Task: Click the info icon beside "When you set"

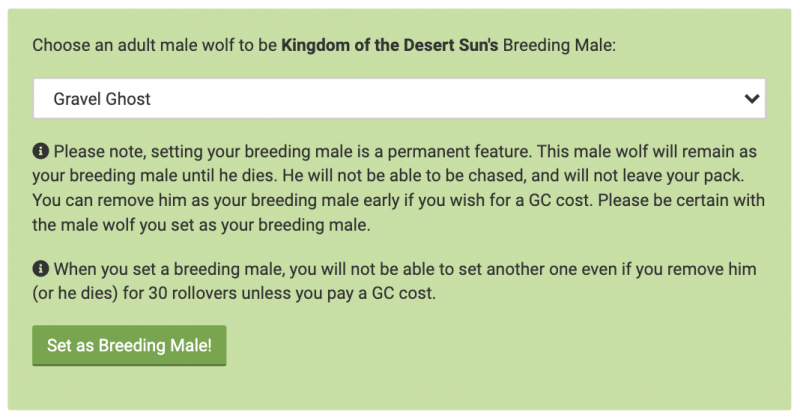Action: pos(40,269)
